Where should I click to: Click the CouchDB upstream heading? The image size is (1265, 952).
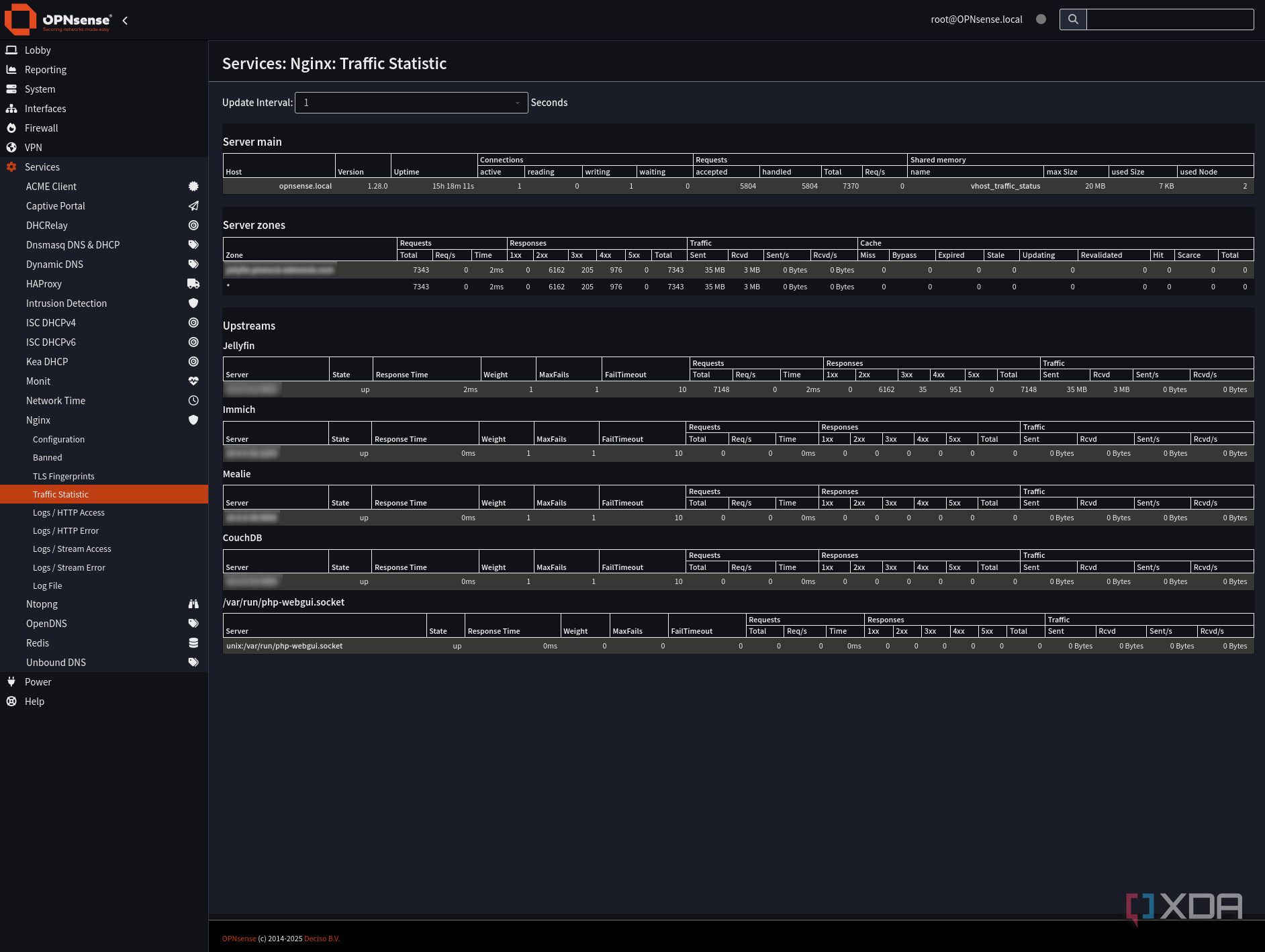click(x=242, y=538)
